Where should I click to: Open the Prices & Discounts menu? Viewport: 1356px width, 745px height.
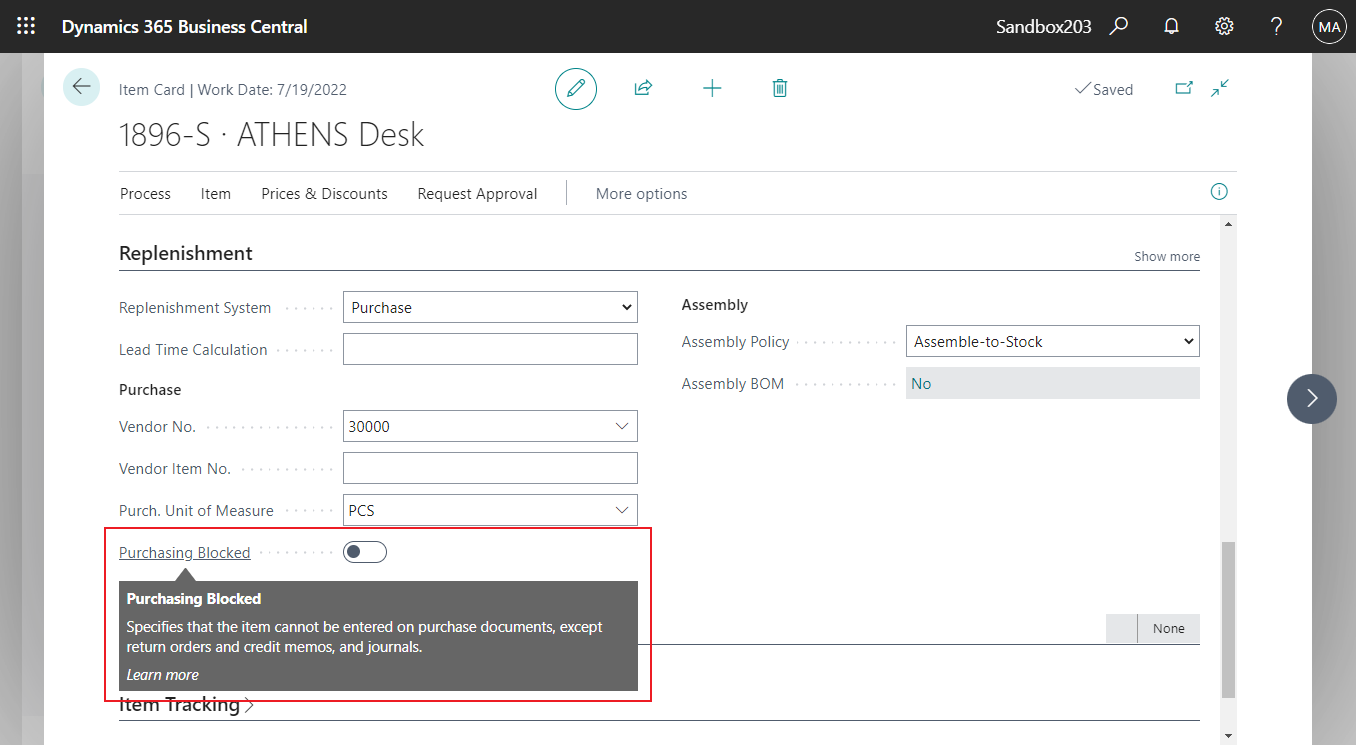pyautogui.click(x=324, y=193)
